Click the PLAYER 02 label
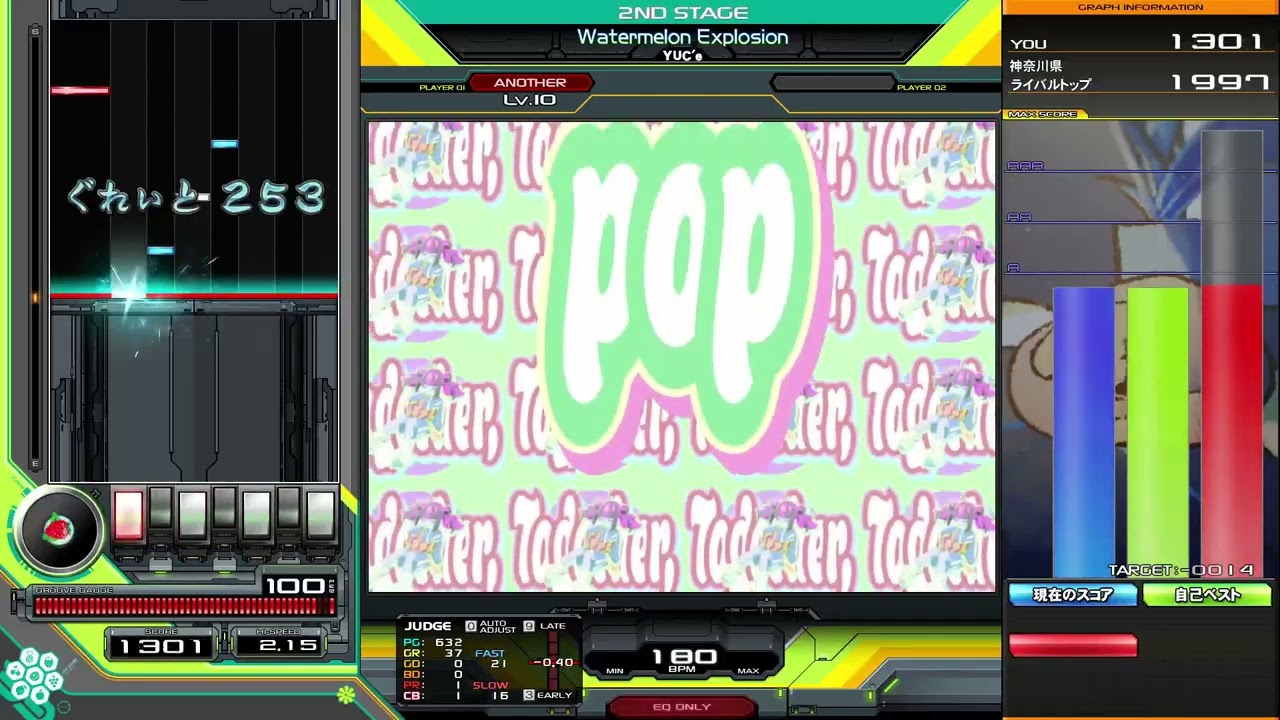The width and height of the screenshot is (1280, 720). (921, 88)
